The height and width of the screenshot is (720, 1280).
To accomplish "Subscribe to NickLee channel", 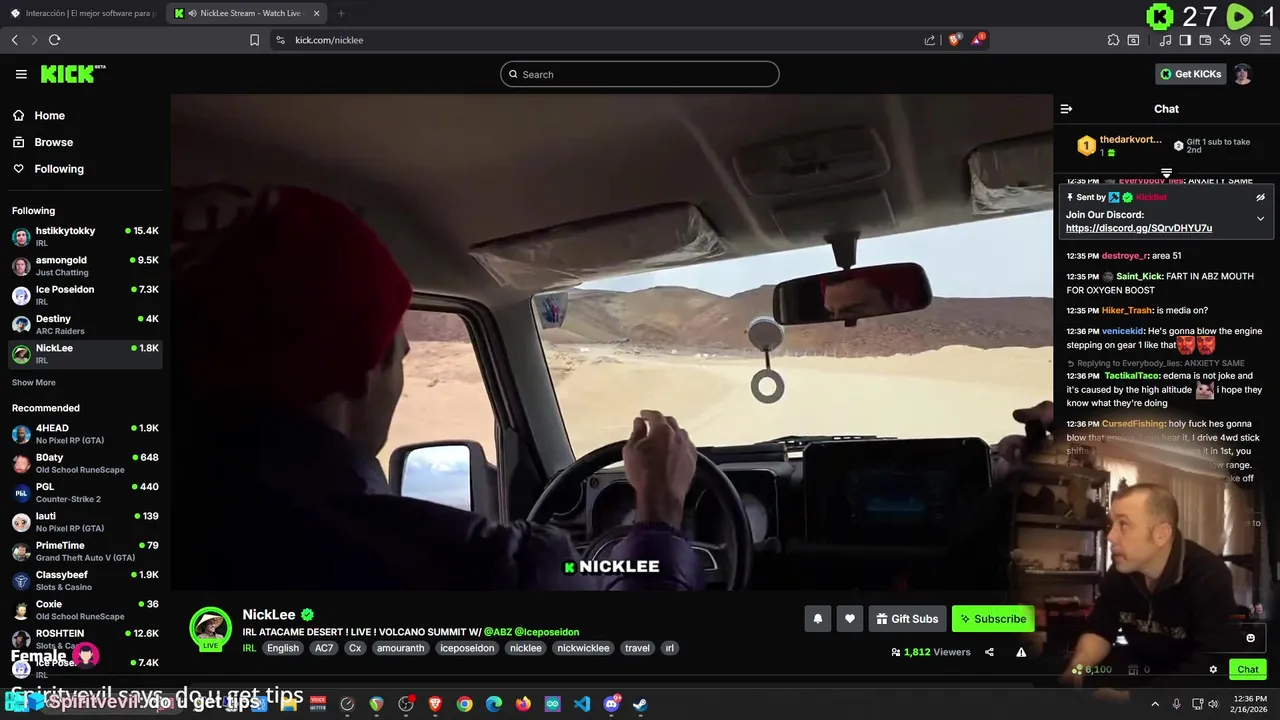I will click(x=993, y=619).
